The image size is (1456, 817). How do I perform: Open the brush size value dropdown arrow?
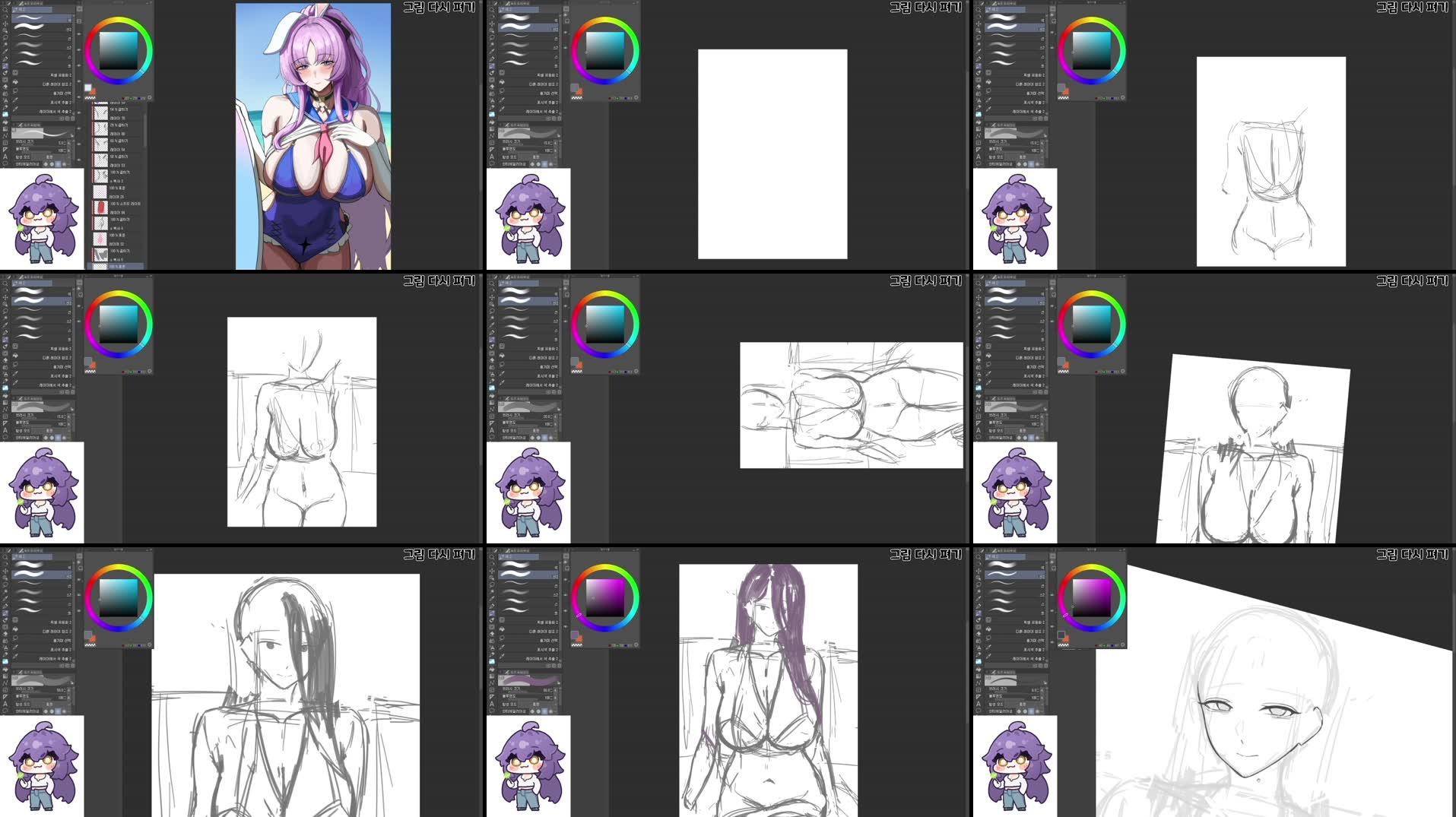tap(70, 144)
